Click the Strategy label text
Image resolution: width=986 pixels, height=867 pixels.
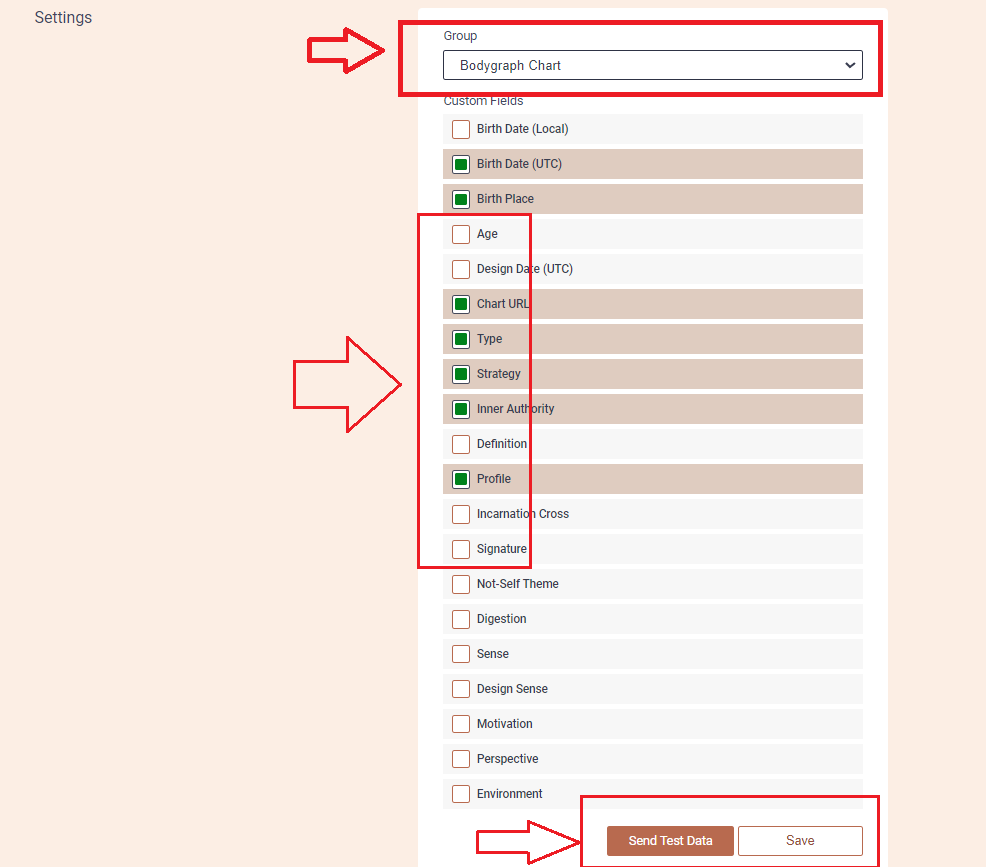pos(499,374)
